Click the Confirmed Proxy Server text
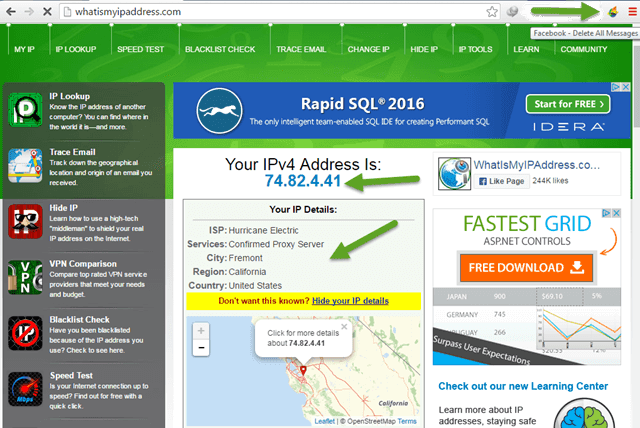640x428 pixels. pyautogui.click(x=276, y=244)
